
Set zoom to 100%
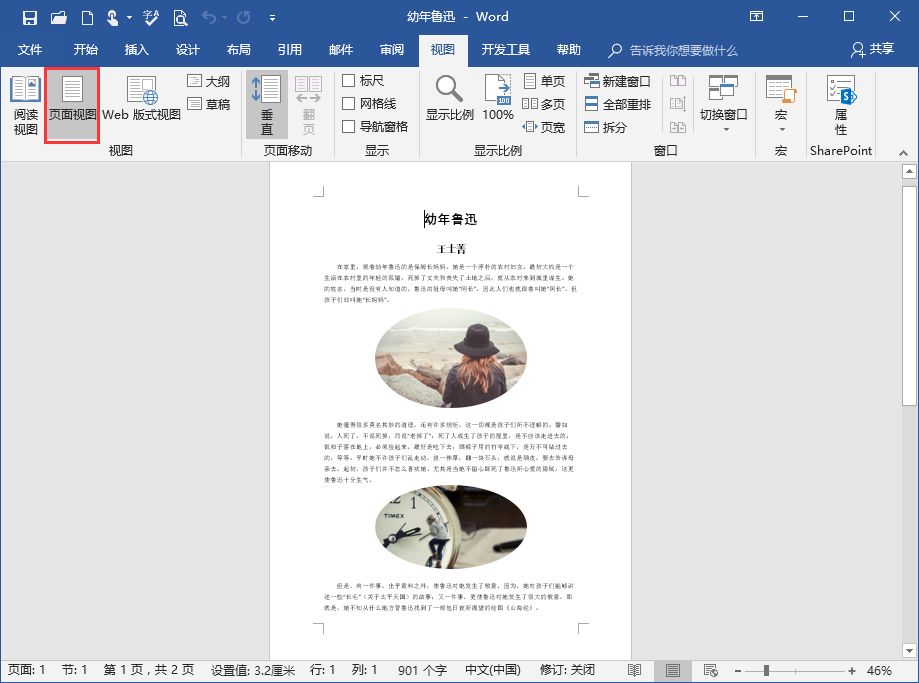pyautogui.click(x=498, y=98)
